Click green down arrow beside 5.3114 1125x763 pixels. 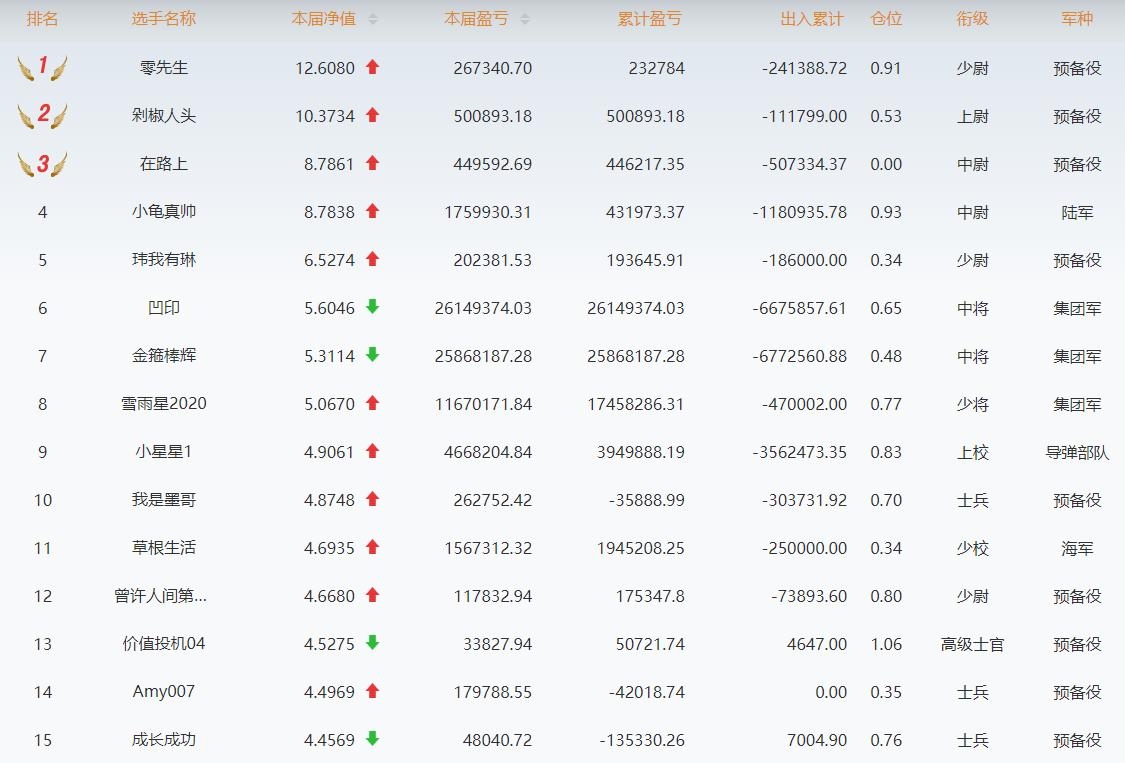372,355
